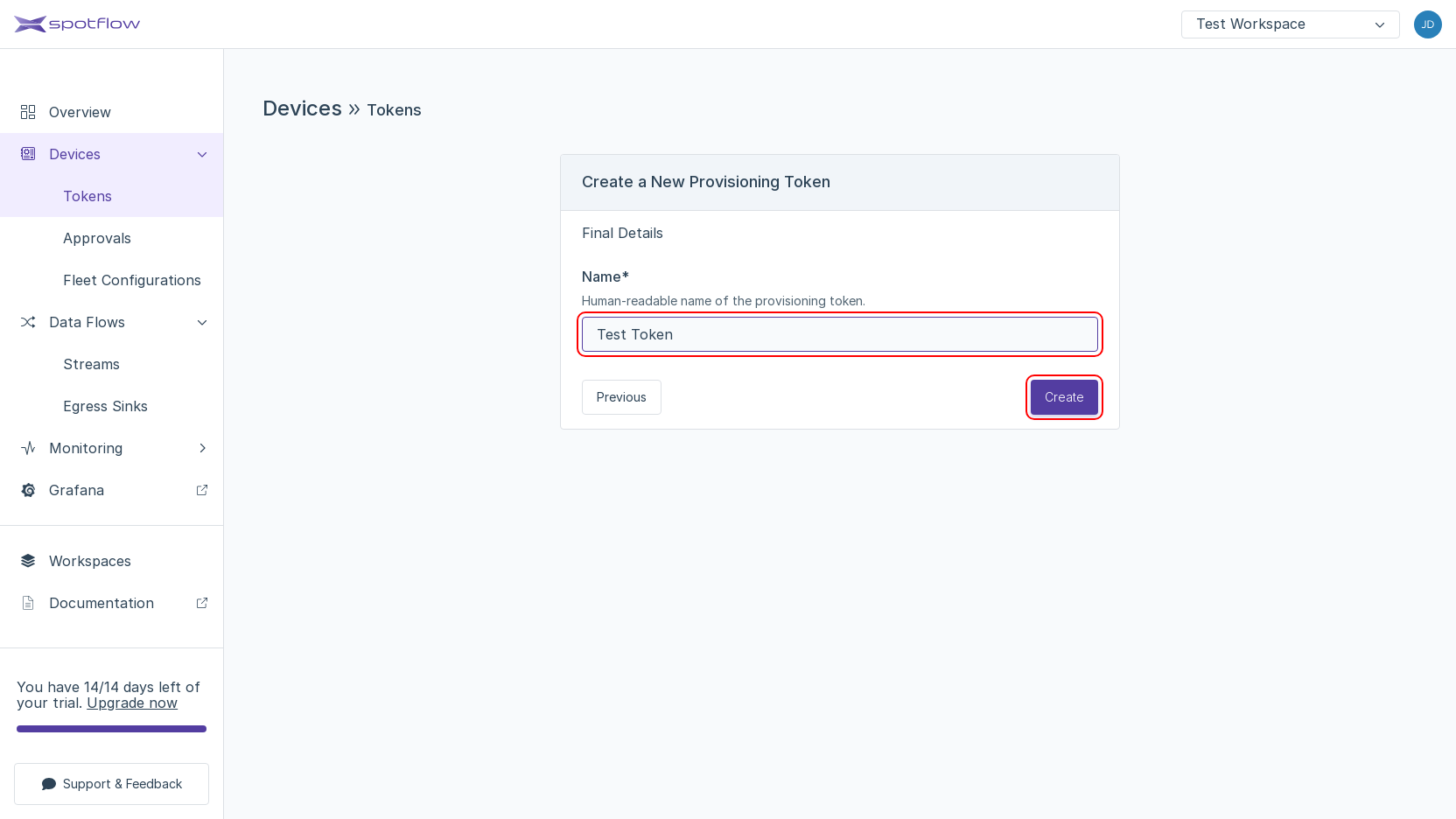
Task: Click the Documentation file icon
Action: pyautogui.click(x=28, y=603)
